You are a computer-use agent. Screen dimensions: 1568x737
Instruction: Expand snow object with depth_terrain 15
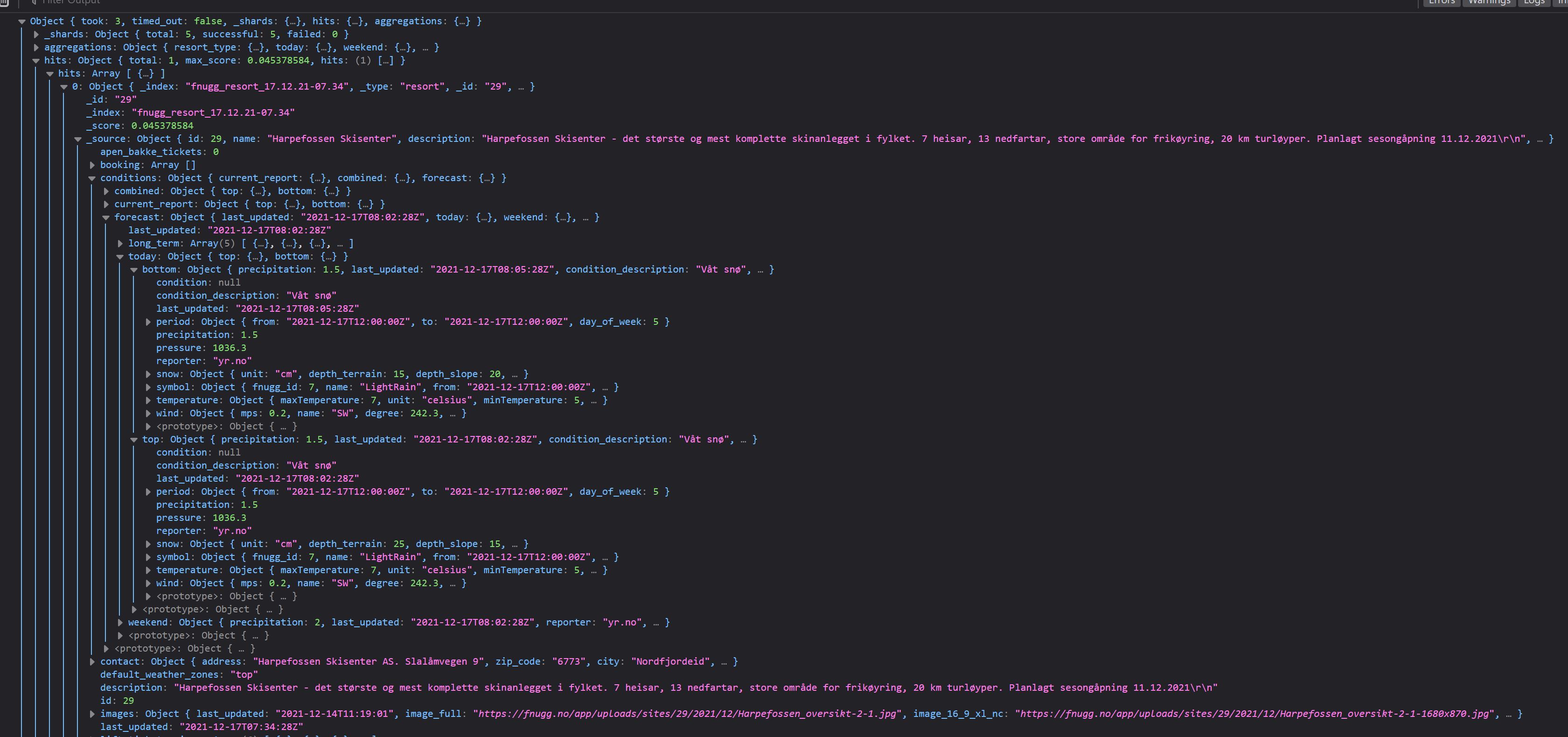(x=148, y=374)
